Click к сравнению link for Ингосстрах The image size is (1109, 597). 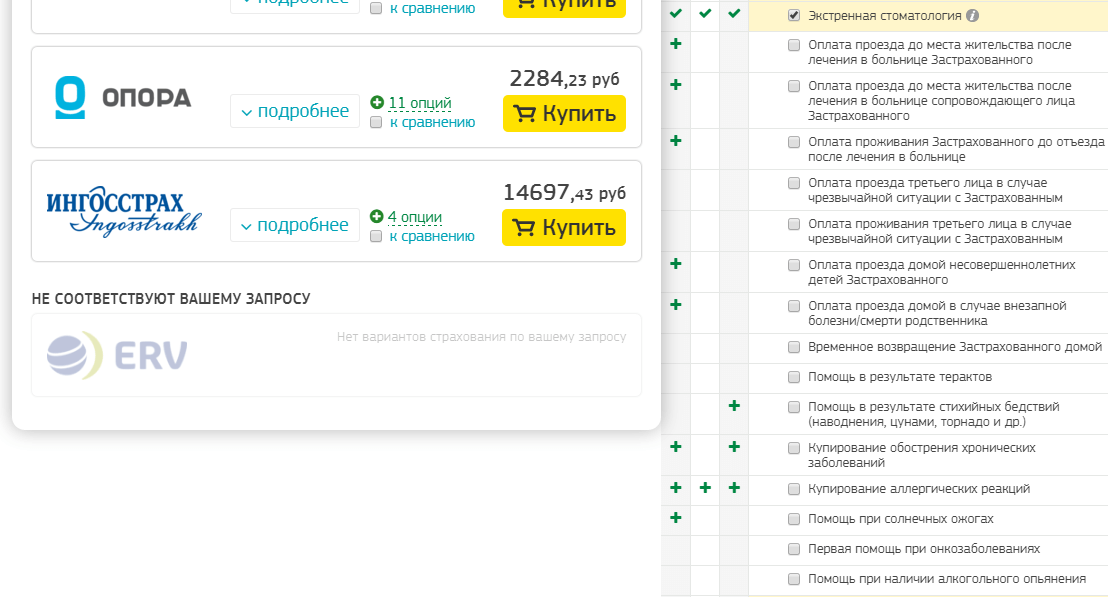pos(432,236)
